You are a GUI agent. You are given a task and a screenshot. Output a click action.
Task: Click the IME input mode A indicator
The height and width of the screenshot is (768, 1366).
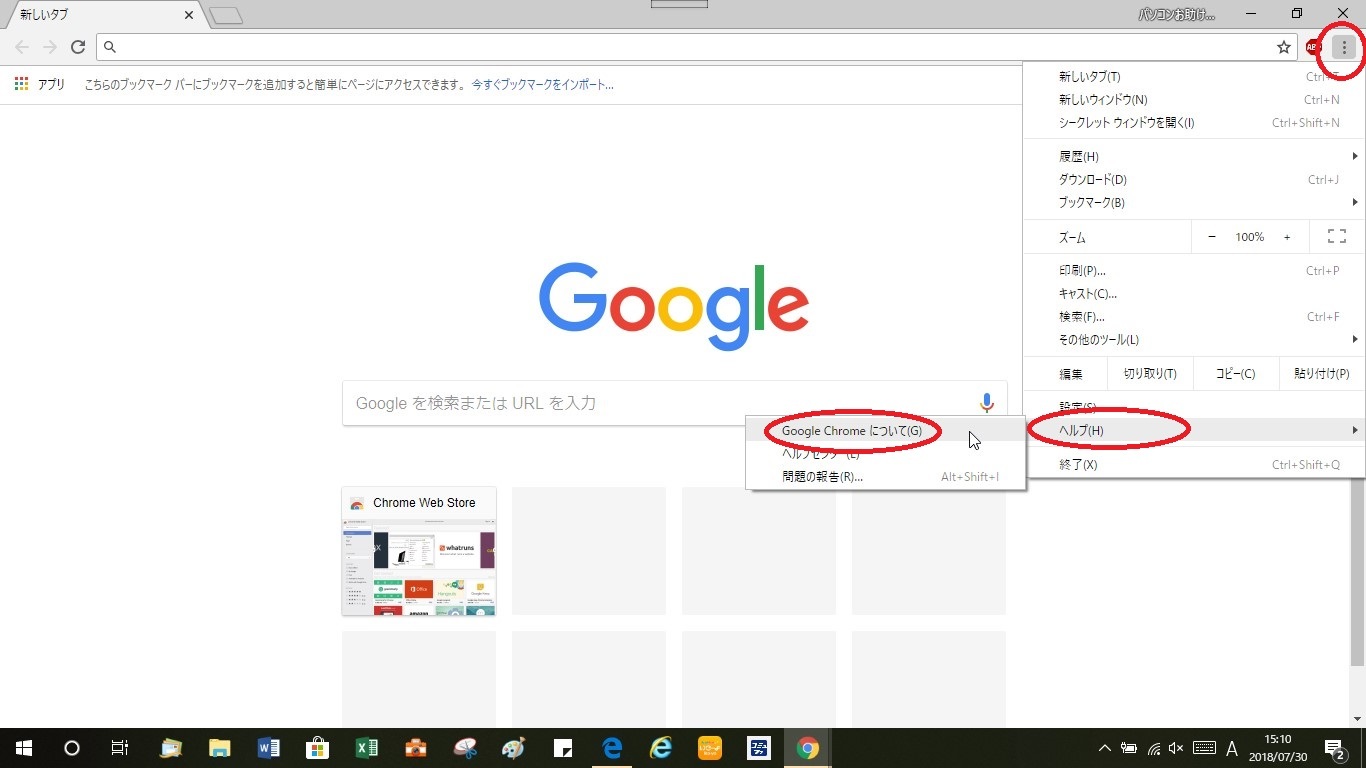click(x=1232, y=748)
